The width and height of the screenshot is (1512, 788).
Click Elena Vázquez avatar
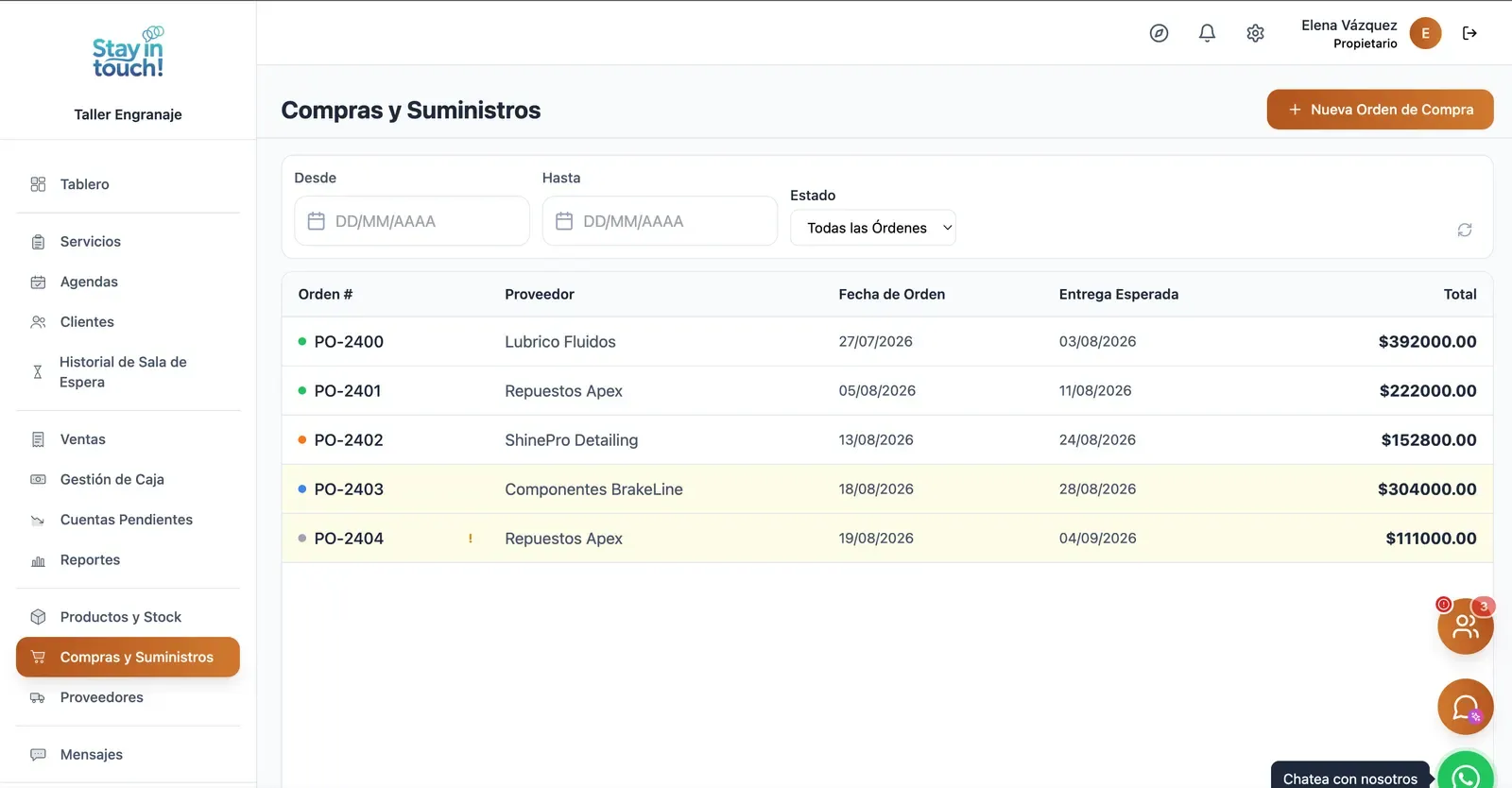point(1425,33)
